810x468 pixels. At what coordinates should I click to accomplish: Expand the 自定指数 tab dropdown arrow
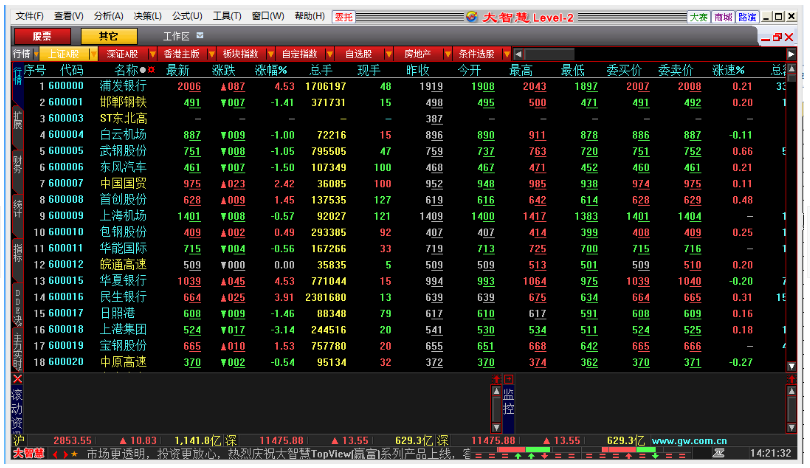pyautogui.click(x=330, y=54)
